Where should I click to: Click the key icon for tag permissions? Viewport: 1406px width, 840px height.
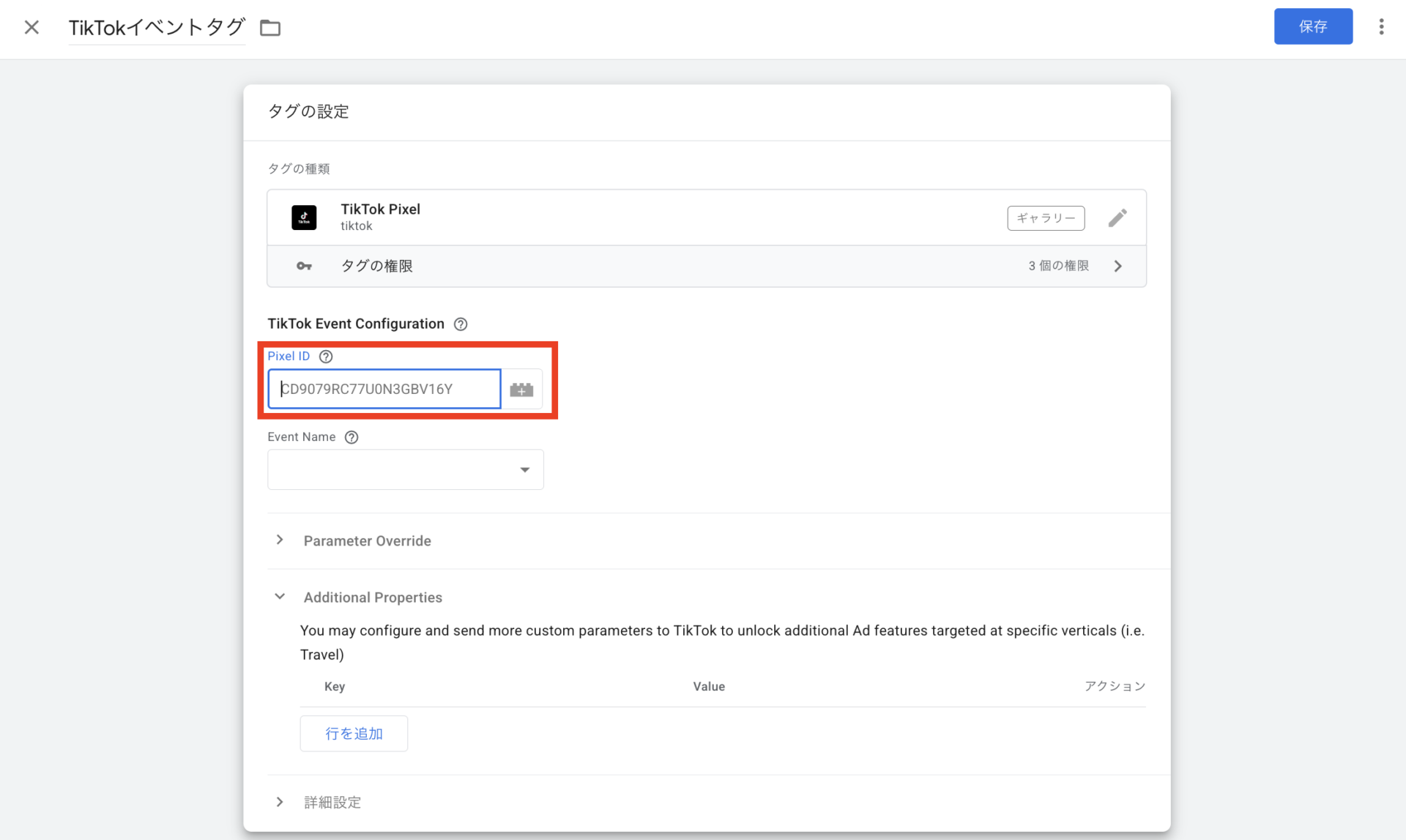[304, 266]
